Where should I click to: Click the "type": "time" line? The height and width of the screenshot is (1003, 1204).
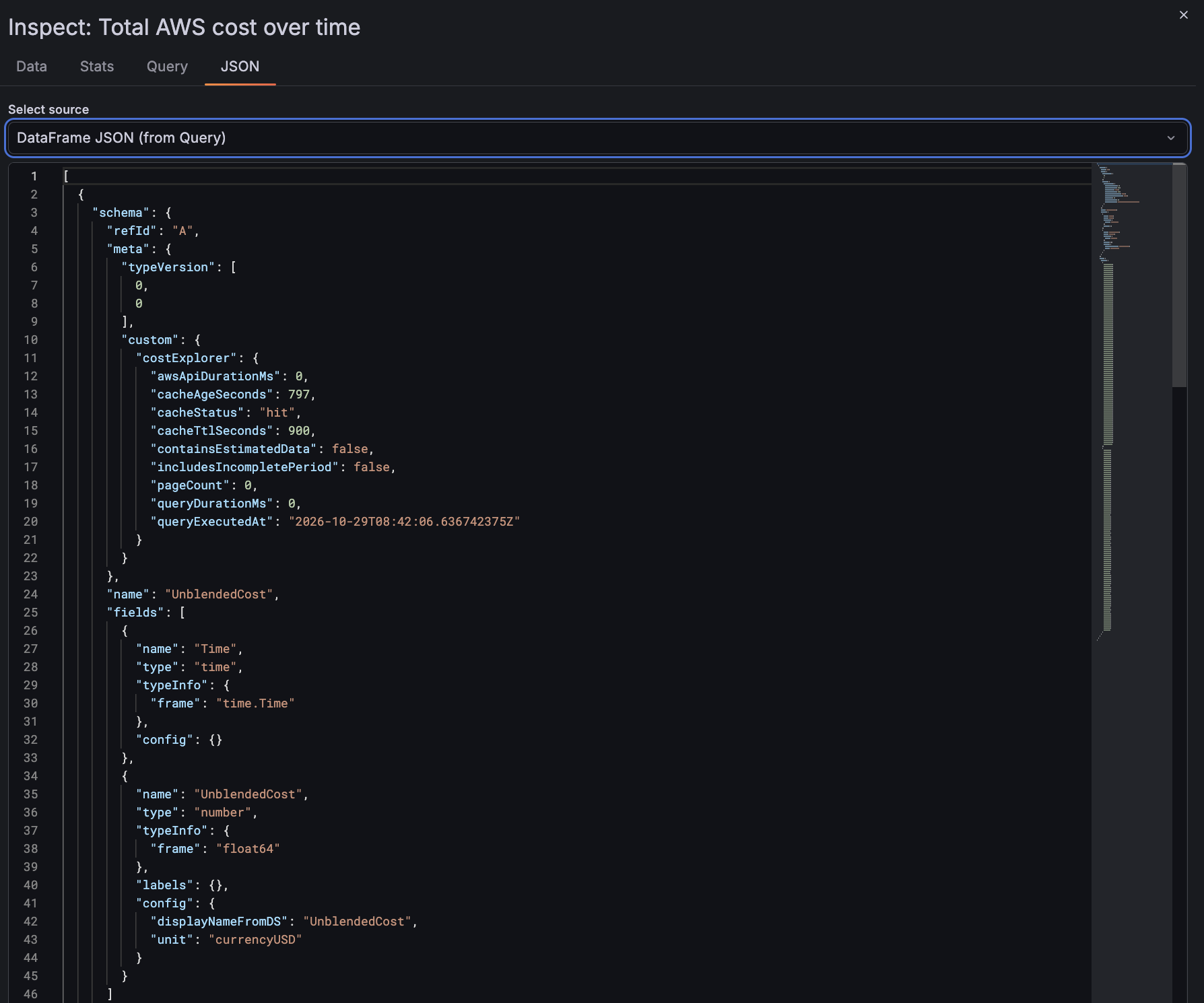189,667
